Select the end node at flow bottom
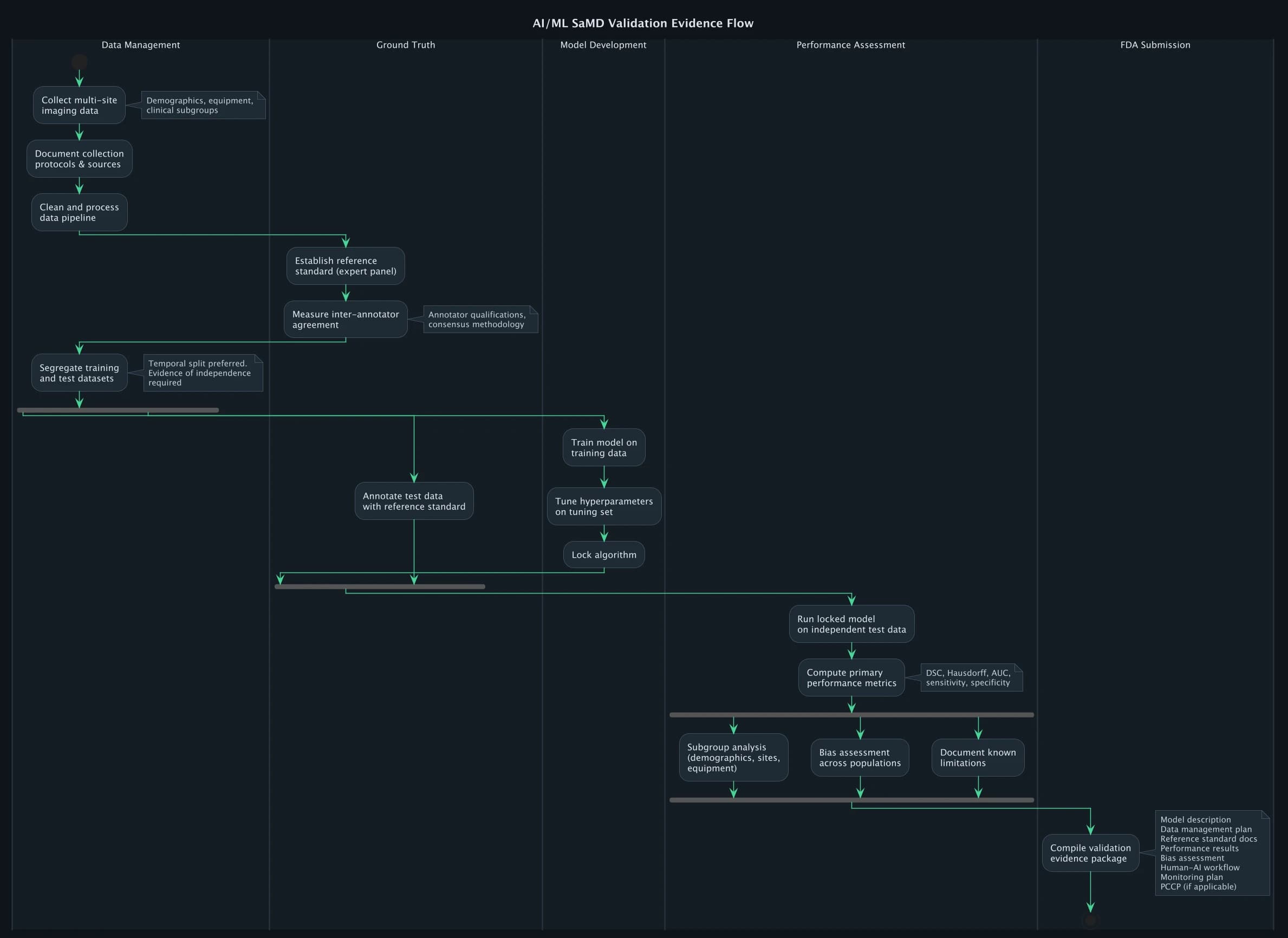1288x938 pixels. tap(1090, 917)
